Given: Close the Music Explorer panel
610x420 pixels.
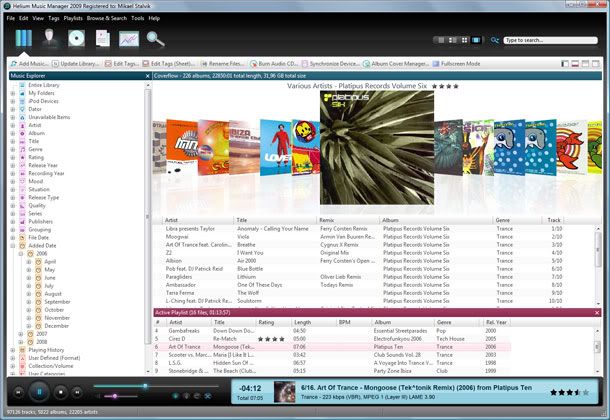Looking at the screenshot, I should click(x=147, y=76).
